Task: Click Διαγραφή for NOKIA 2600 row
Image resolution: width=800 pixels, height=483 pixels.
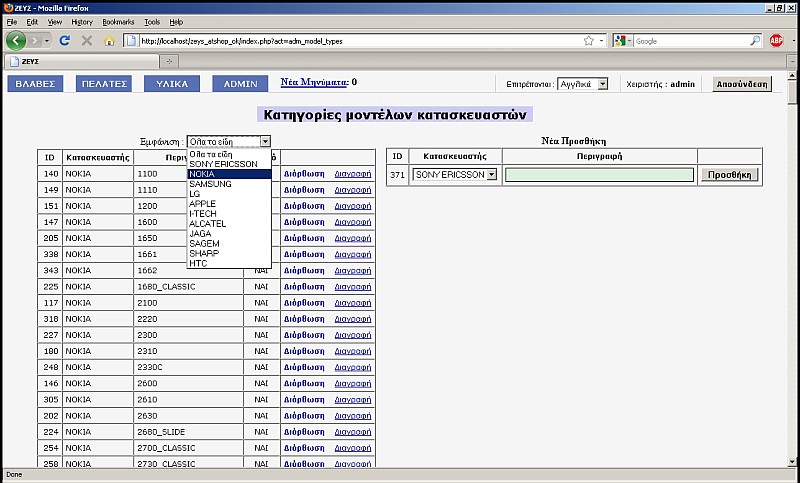Action: tap(353, 384)
